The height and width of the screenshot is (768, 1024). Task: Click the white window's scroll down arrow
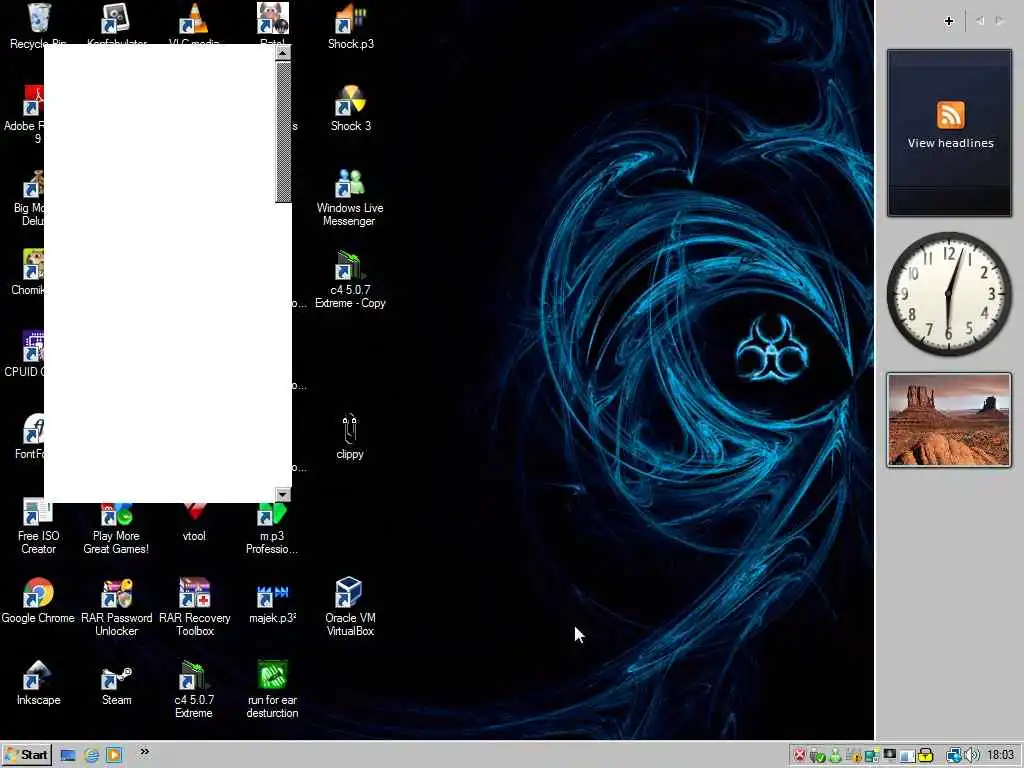[283, 495]
